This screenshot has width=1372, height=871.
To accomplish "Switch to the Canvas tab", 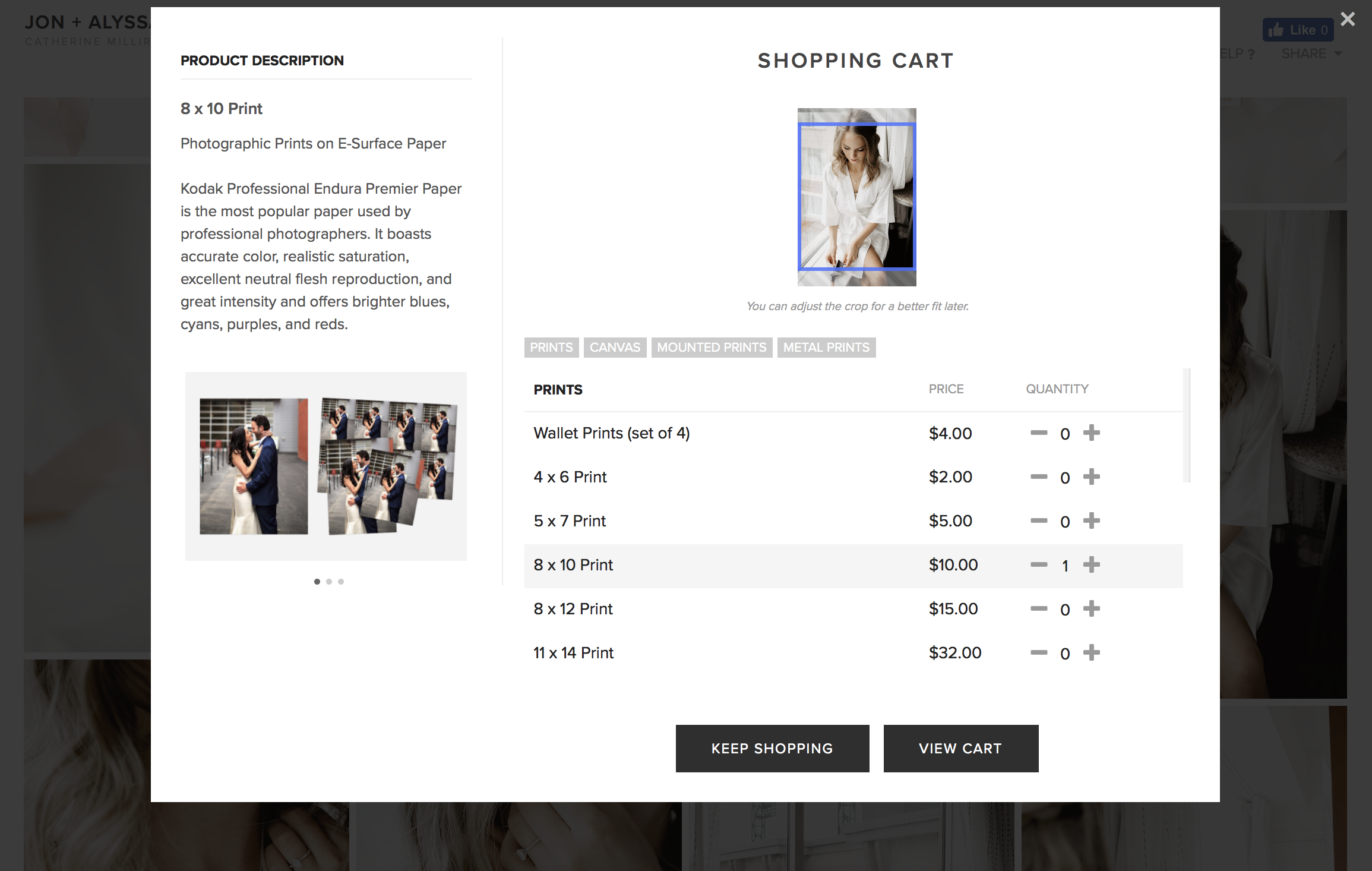I will 615,348.
